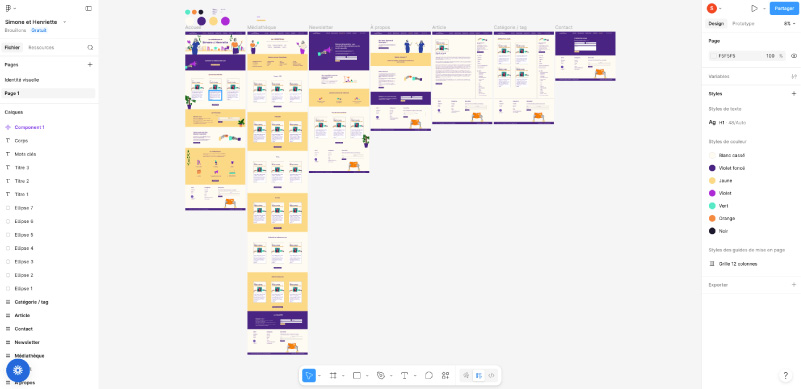Open presentation options dropdown arrow
Image resolution: width=801 pixels, height=389 pixels.
764,9
